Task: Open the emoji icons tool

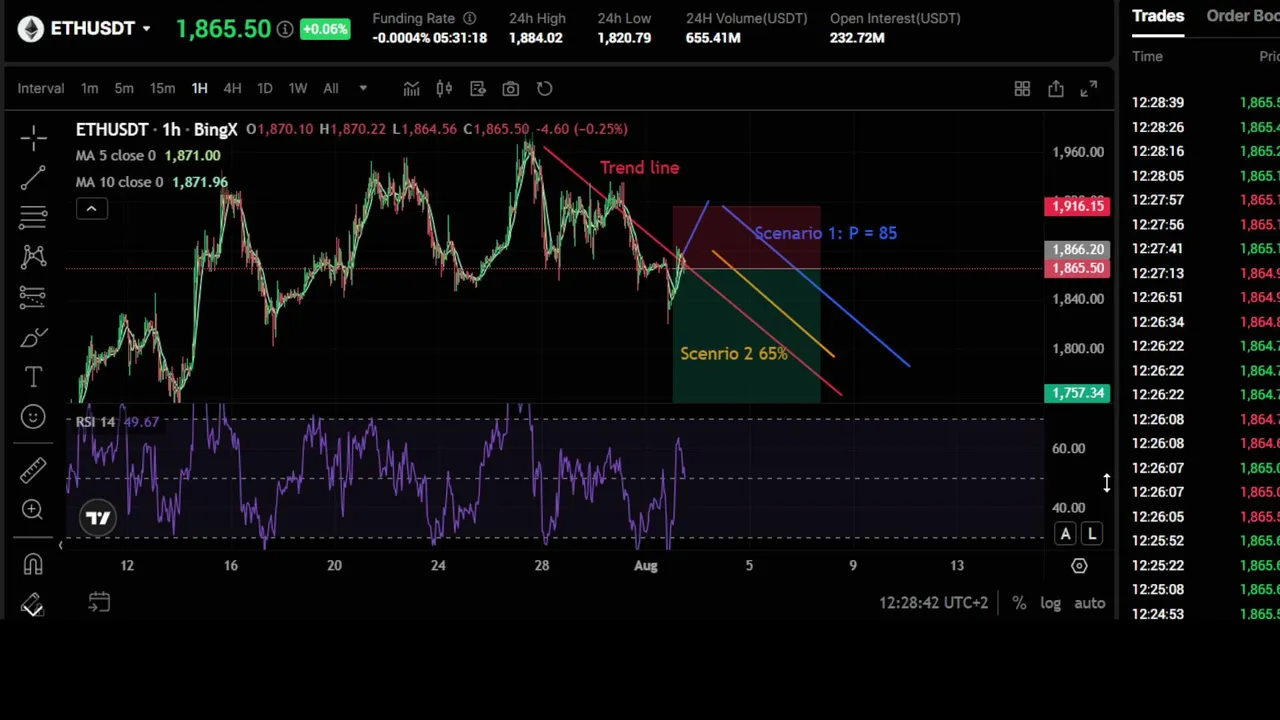Action: coord(33,417)
